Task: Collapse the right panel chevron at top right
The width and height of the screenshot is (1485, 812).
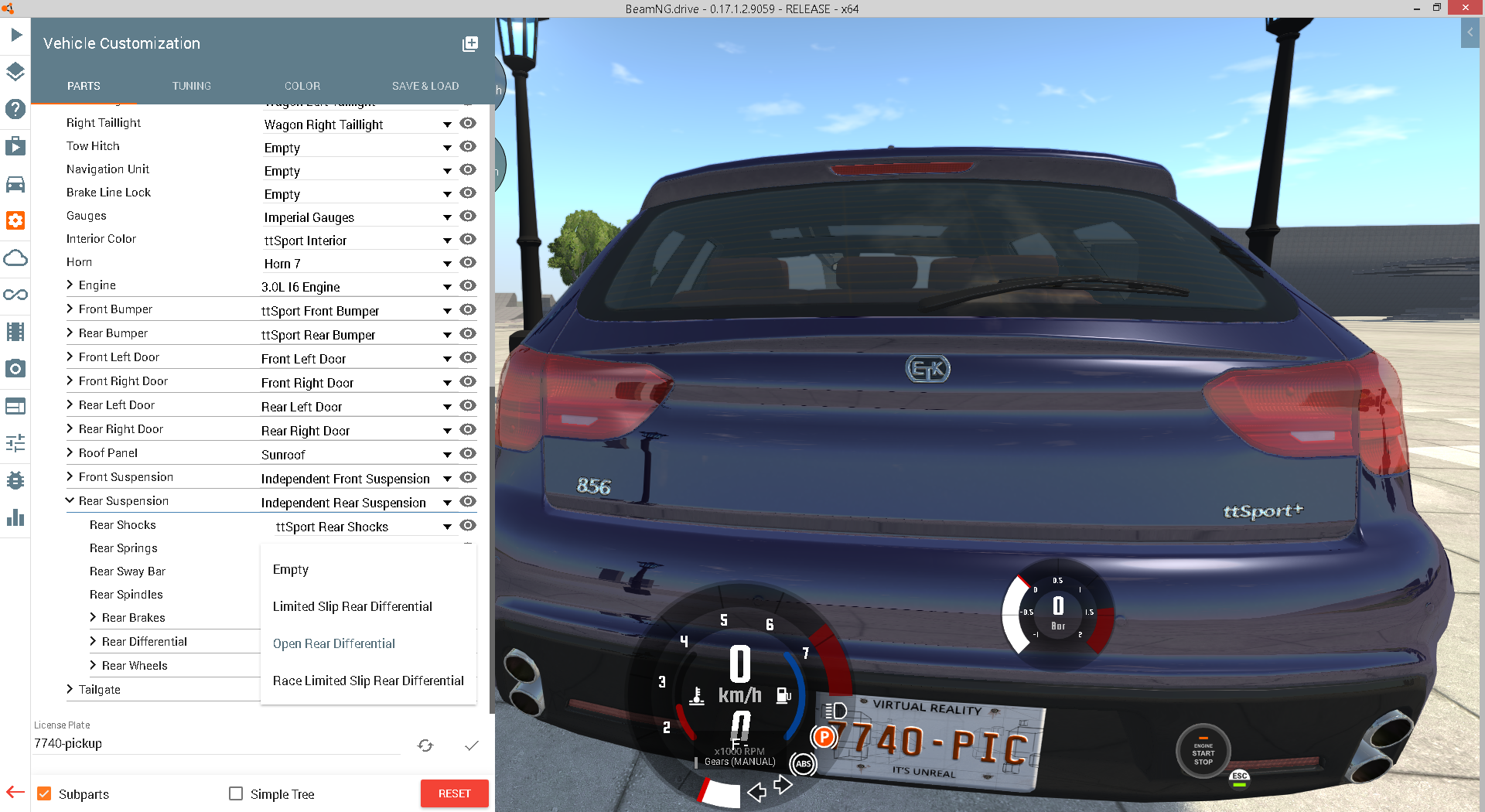Action: [1470, 33]
